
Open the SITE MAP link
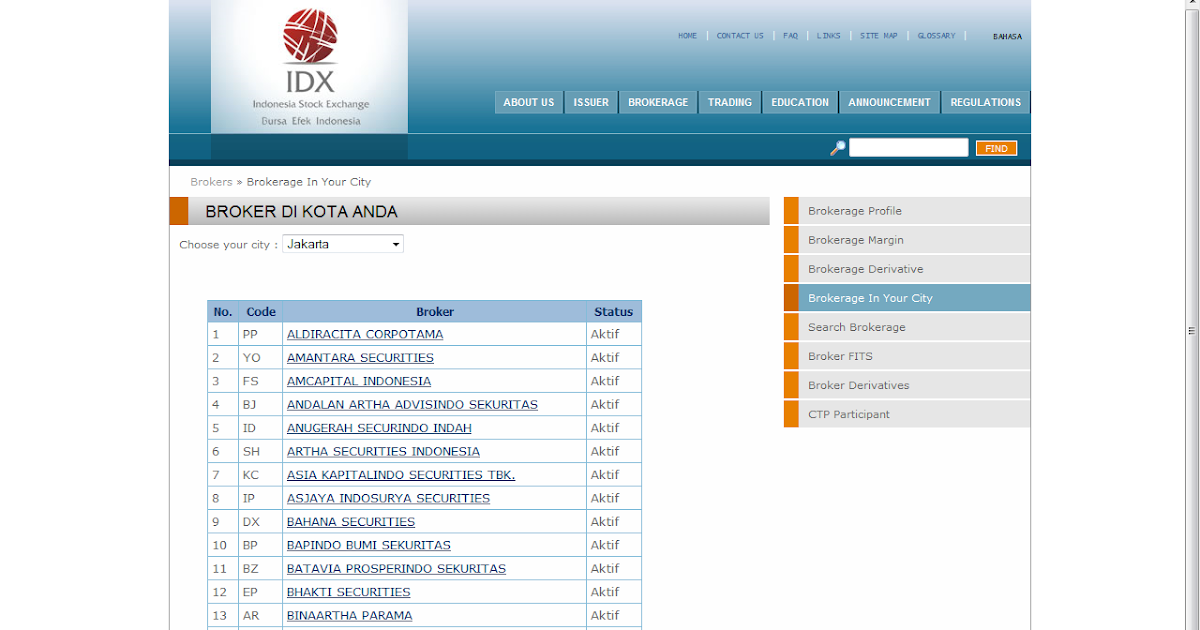click(x=879, y=36)
